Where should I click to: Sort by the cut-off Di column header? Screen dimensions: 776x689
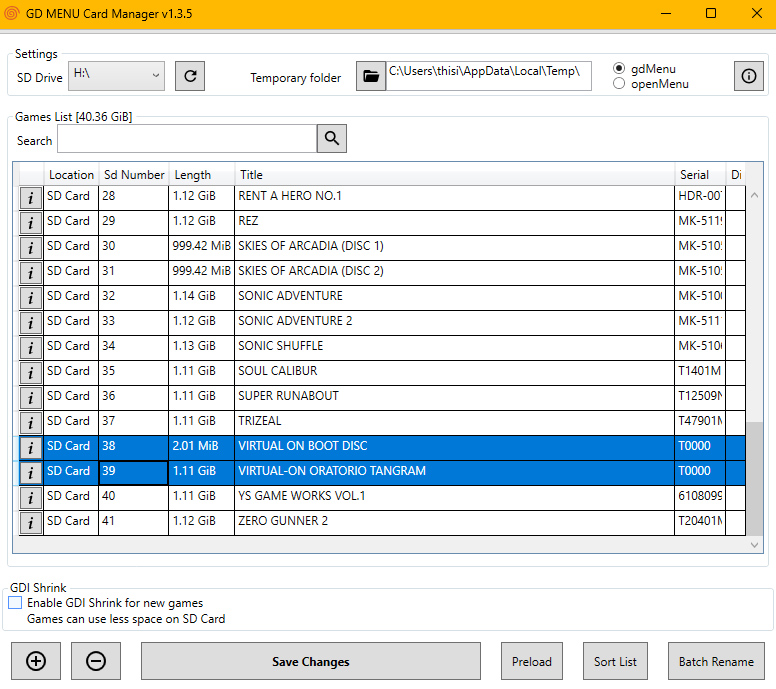click(x=736, y=175)
